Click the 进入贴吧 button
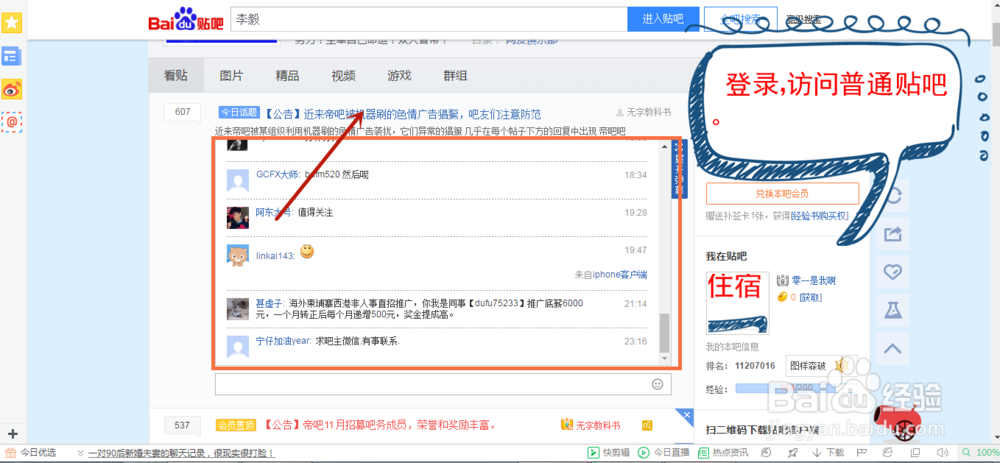The width and height of the screenshot is (1000, 463). pos(663,19)
